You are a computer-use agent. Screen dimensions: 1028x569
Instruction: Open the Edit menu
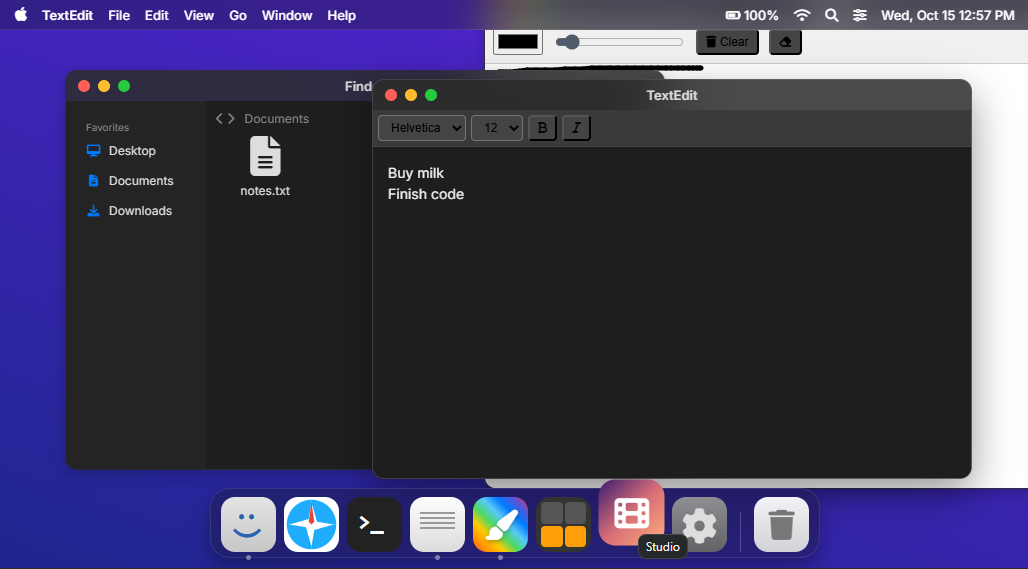pyautogui.click(x=157, y=15)
